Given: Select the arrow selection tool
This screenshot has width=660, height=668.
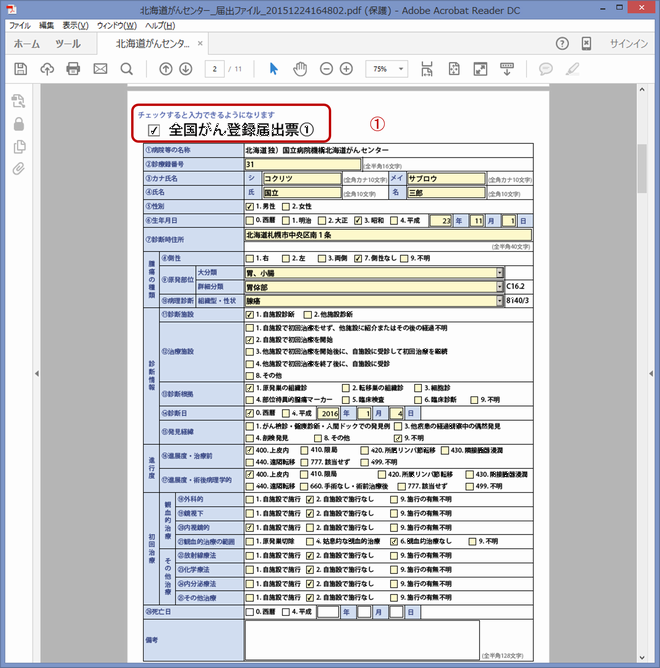Looking at the screenshot, I should pyautogui.click(x=274, y=69).
